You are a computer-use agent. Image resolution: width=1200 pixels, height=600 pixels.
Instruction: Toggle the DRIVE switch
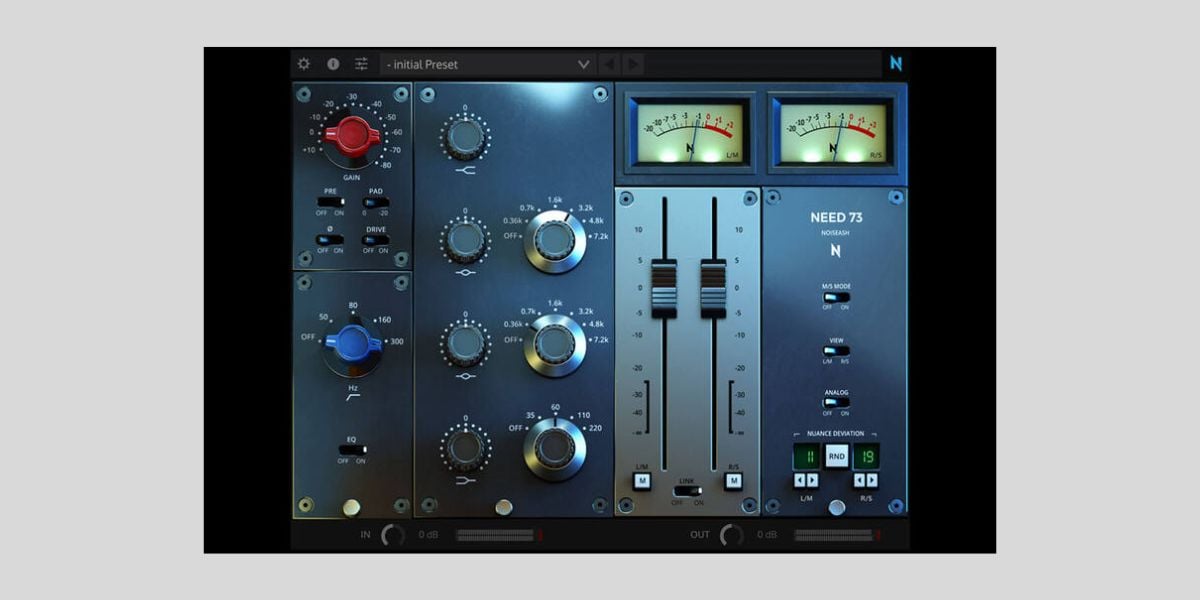pyautogui.click(x=376, y=240)
